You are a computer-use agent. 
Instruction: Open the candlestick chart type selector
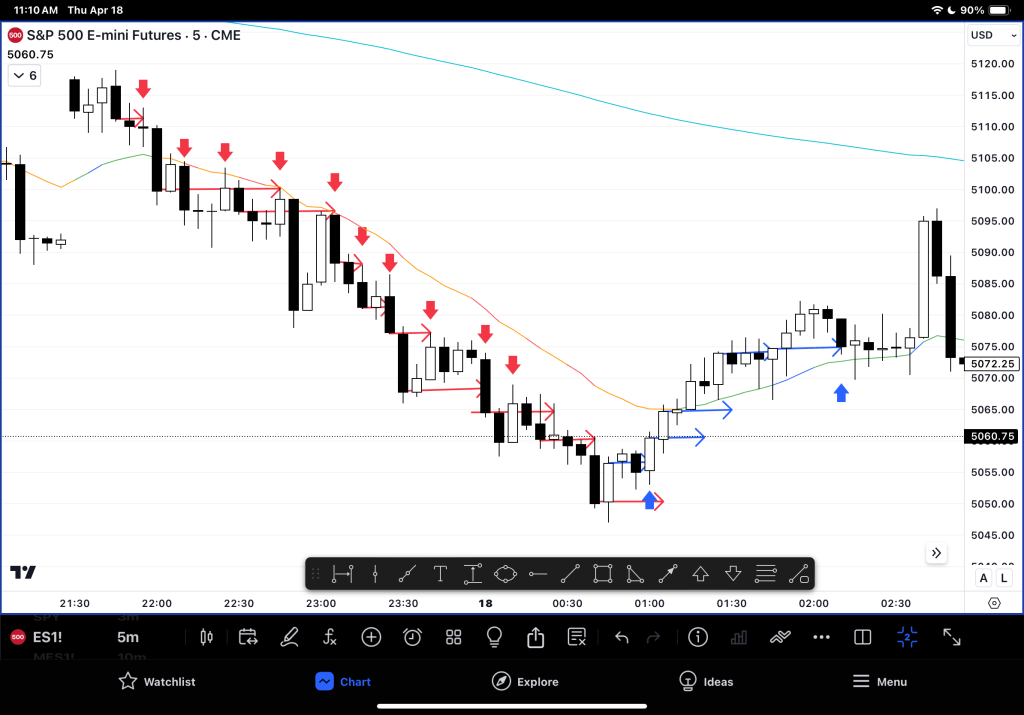pos(207,637)
